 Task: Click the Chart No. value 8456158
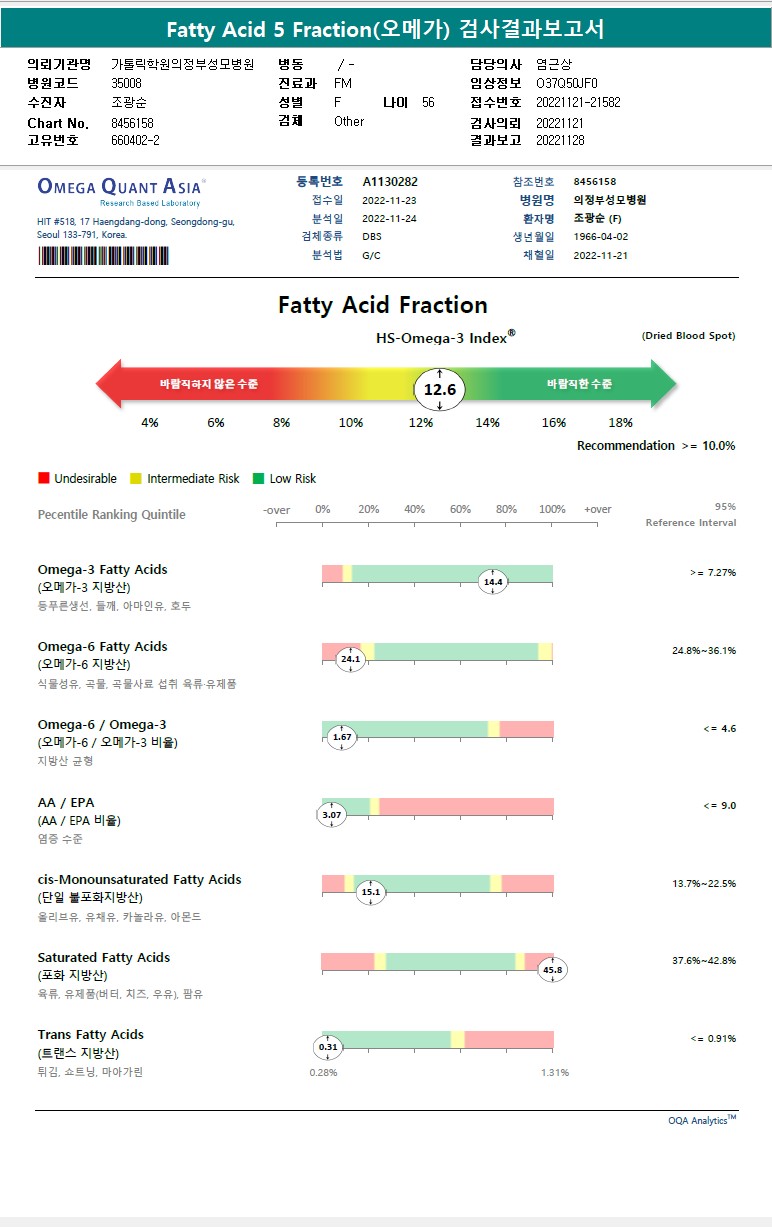click(132, 123)
